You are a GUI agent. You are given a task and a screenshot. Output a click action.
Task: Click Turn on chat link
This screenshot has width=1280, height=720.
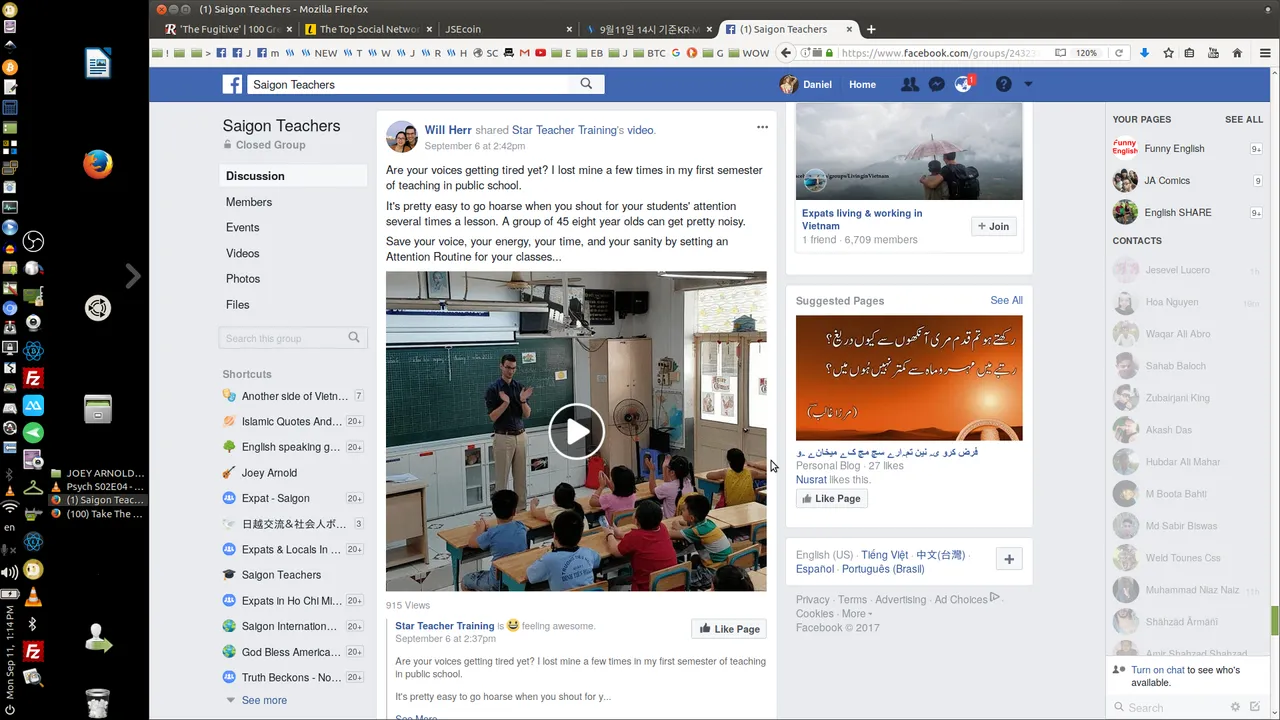1158,670
